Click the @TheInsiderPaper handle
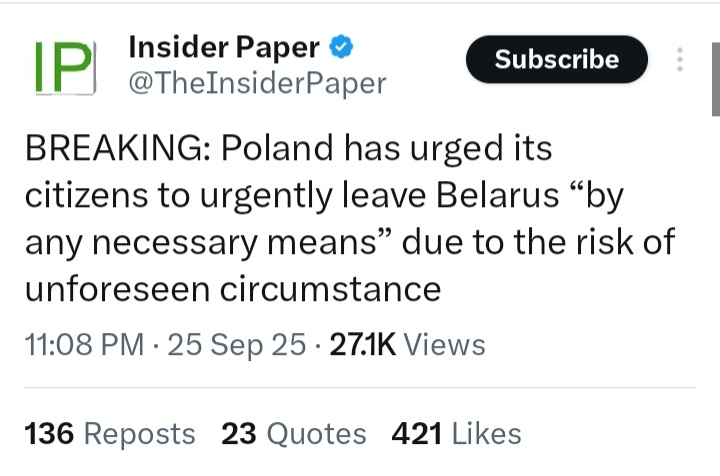Viewport: 720px width, 476px height. click(257, 84)
